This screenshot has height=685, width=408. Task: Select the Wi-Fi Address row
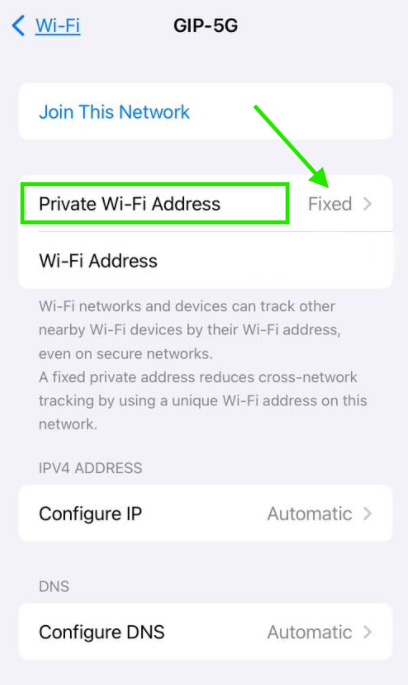click(205, 261)
